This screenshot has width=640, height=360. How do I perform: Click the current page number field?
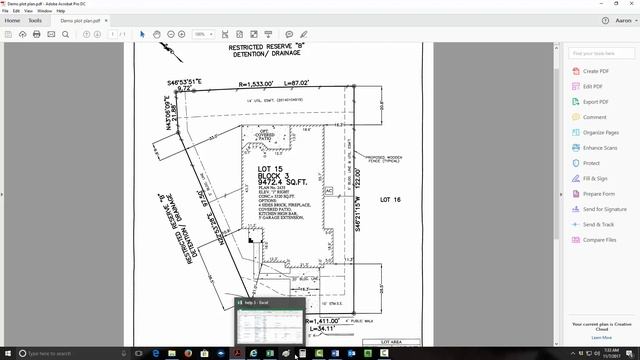[x=113, y=35]
